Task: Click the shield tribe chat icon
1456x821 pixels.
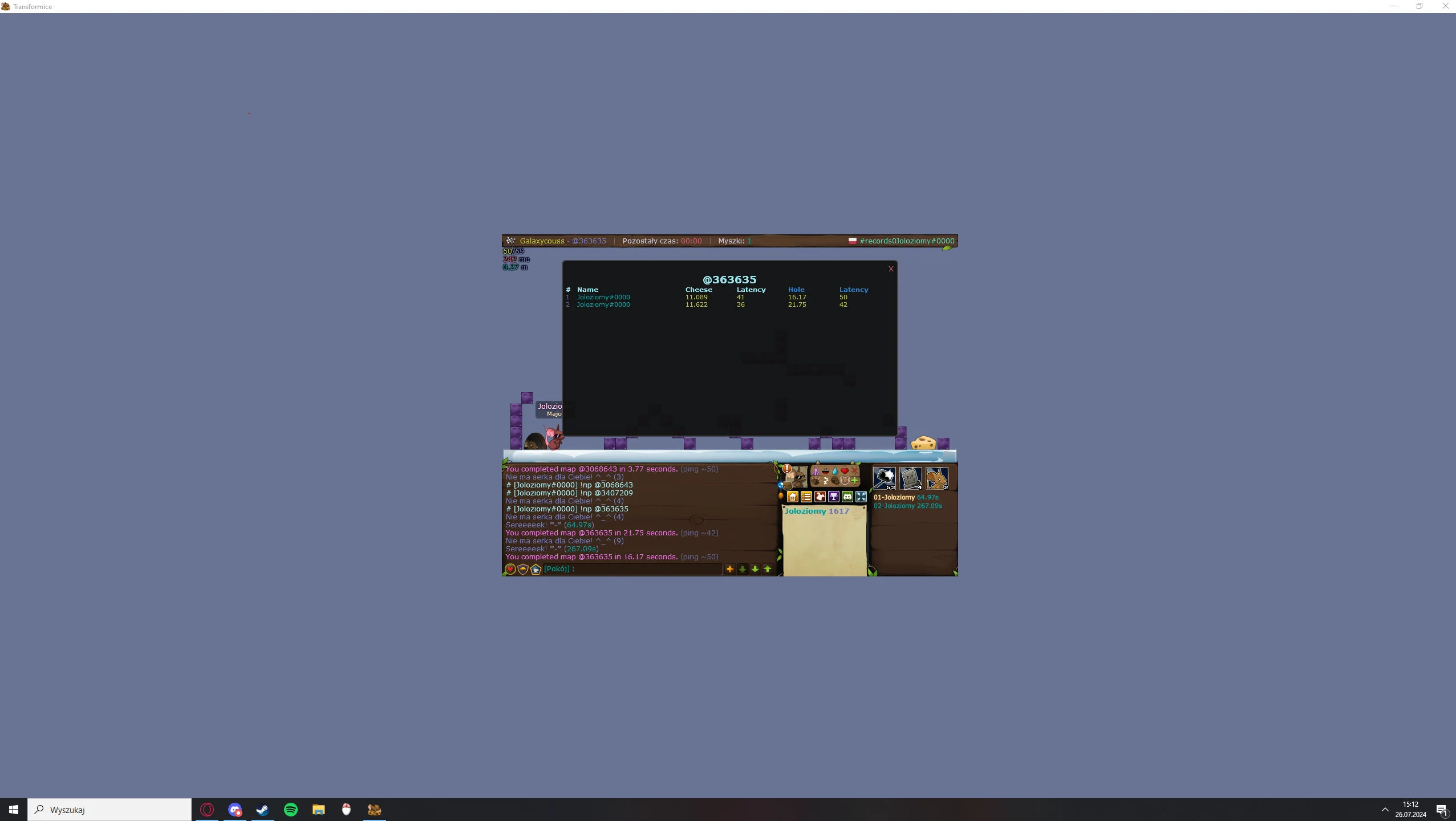Action: (x=523, y=569)
